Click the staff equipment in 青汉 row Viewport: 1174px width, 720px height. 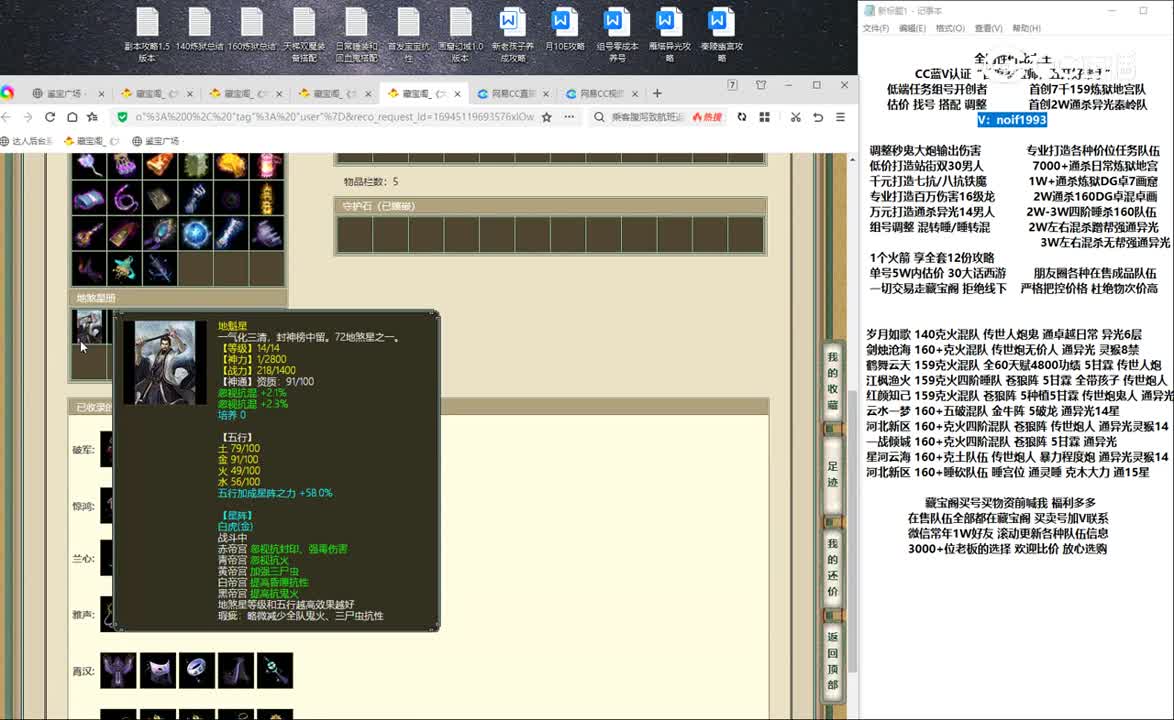click(x=275, y=670)
